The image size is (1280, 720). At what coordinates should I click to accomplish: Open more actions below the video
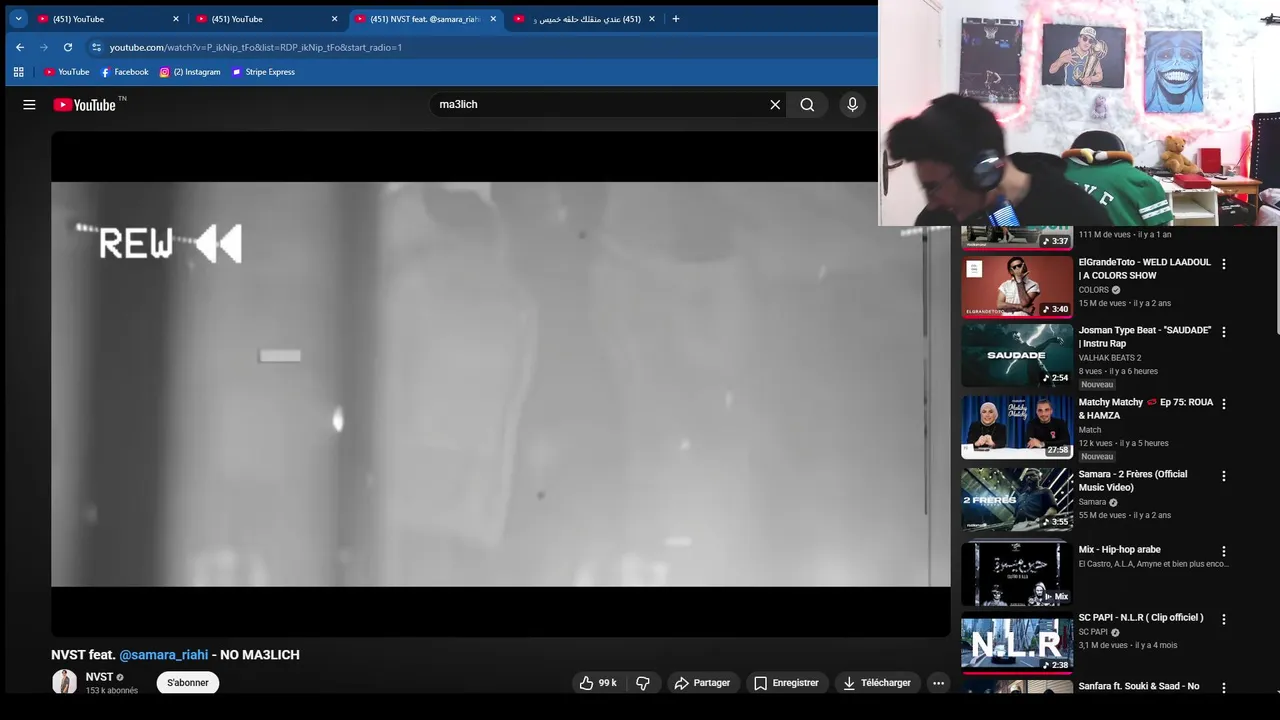click(x=938, y=683)
